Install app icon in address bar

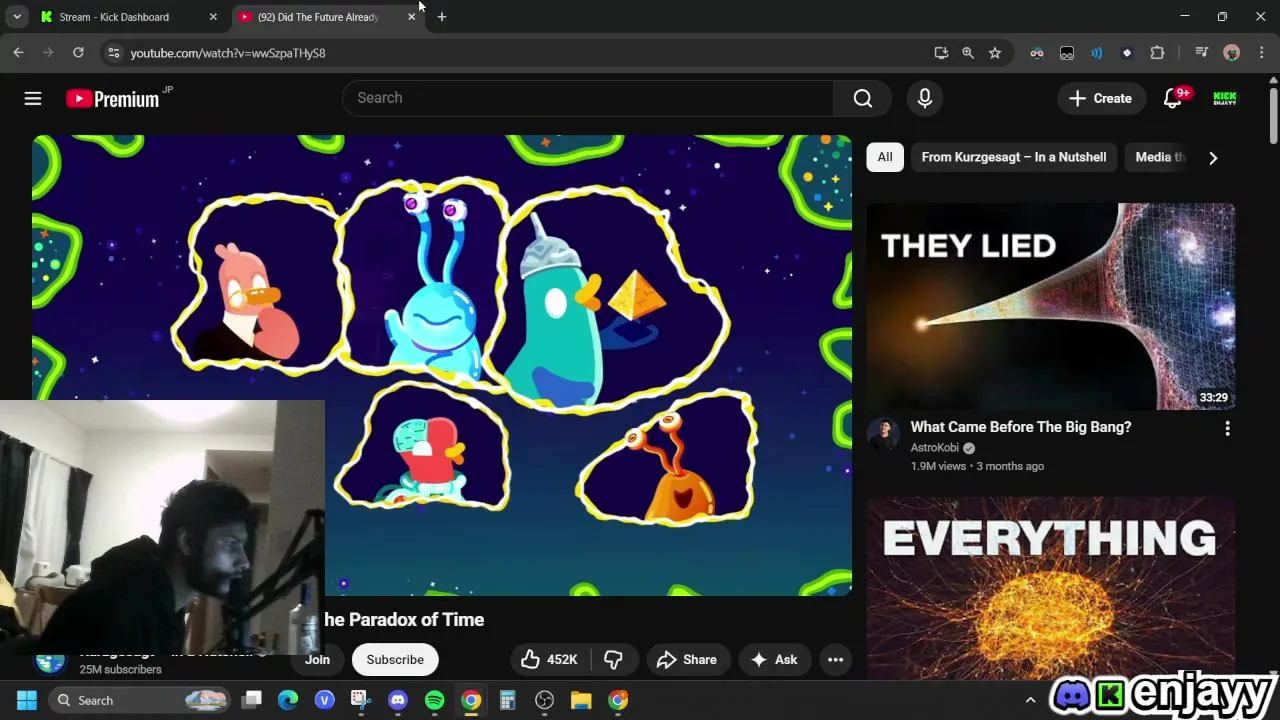click(941, 53)
